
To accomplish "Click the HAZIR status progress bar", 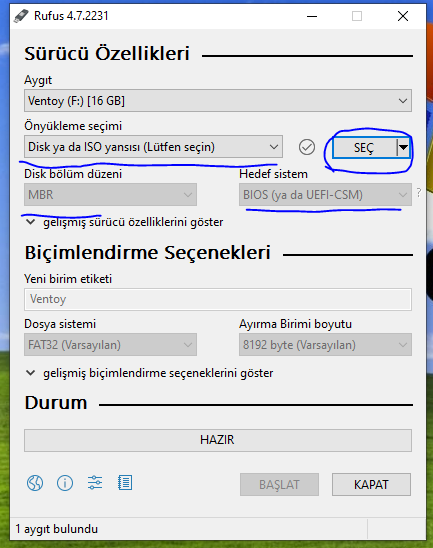I will (218, 440).
